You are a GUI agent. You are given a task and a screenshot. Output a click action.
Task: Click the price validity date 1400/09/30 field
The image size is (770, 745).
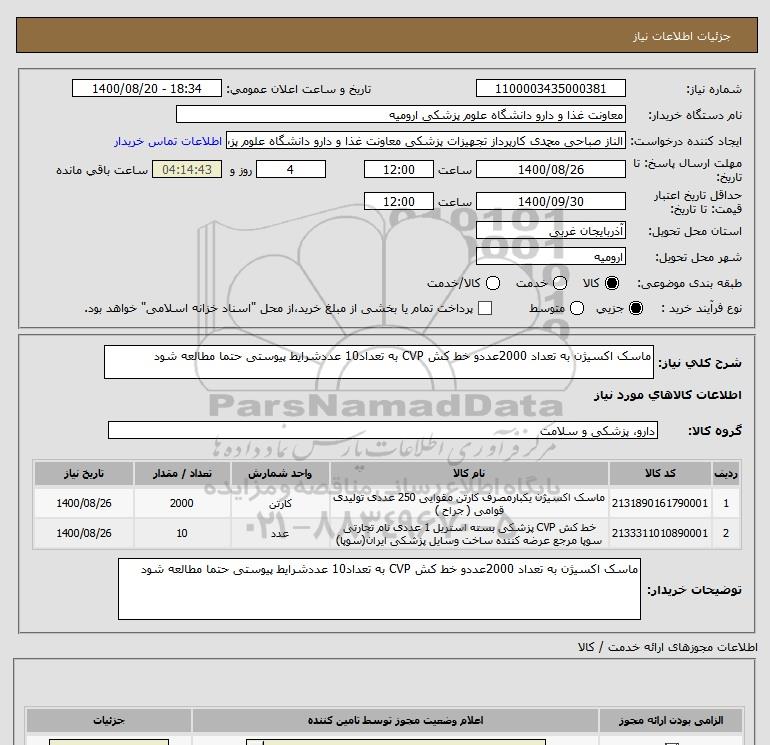pos(550,201)
